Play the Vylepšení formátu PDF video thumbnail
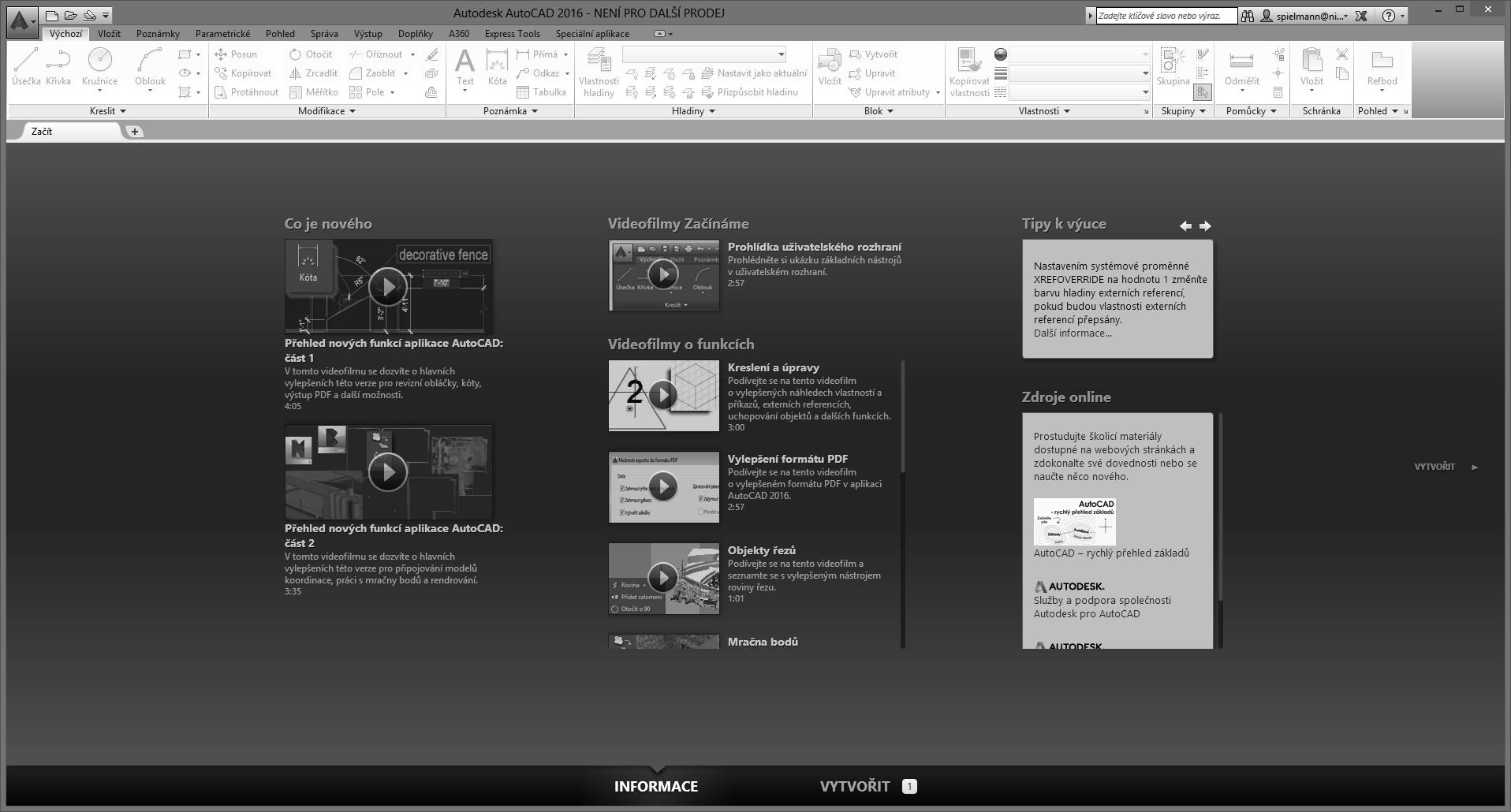 click(x=663, y=487)
